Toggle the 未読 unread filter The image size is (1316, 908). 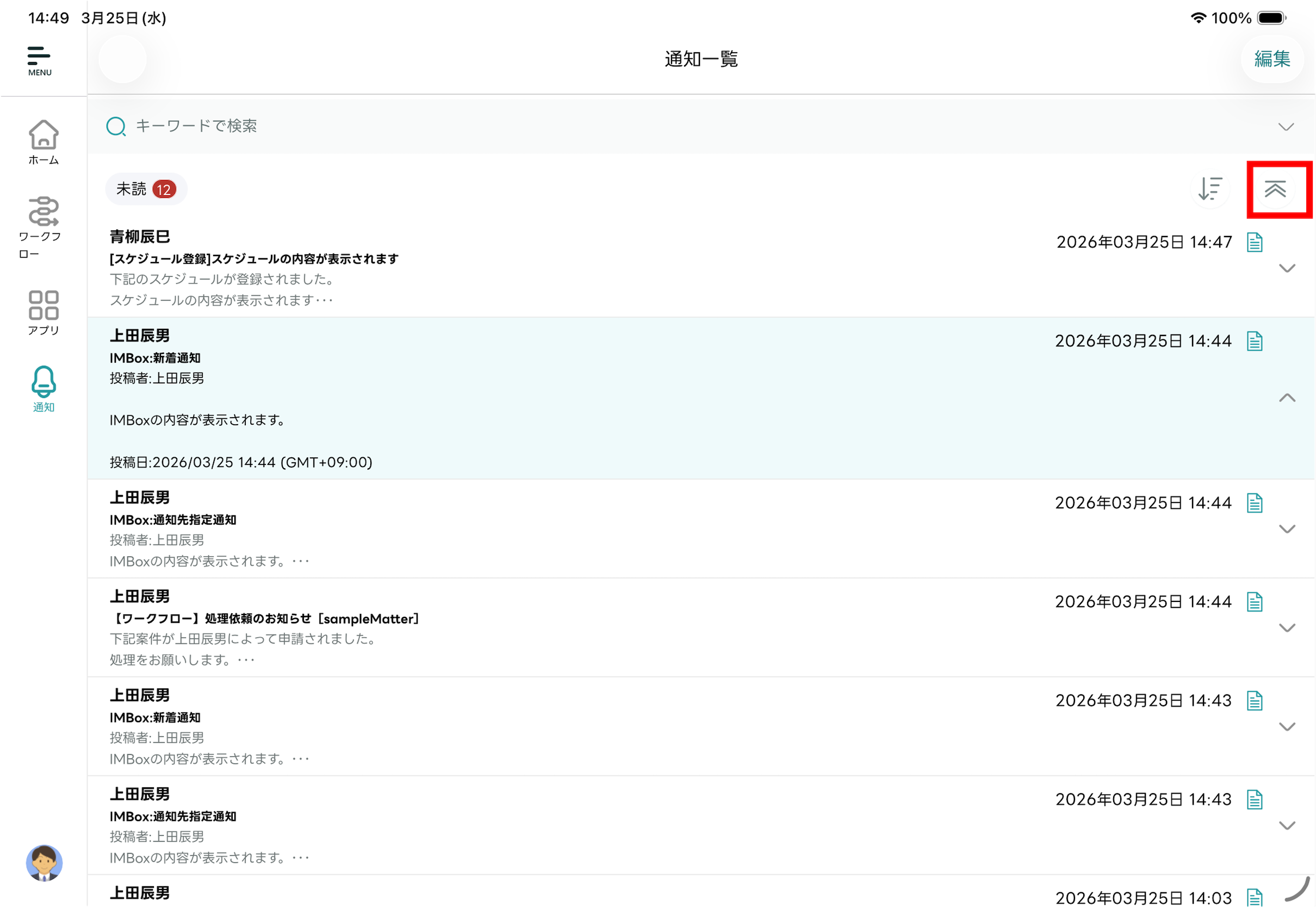coord(146,189)
